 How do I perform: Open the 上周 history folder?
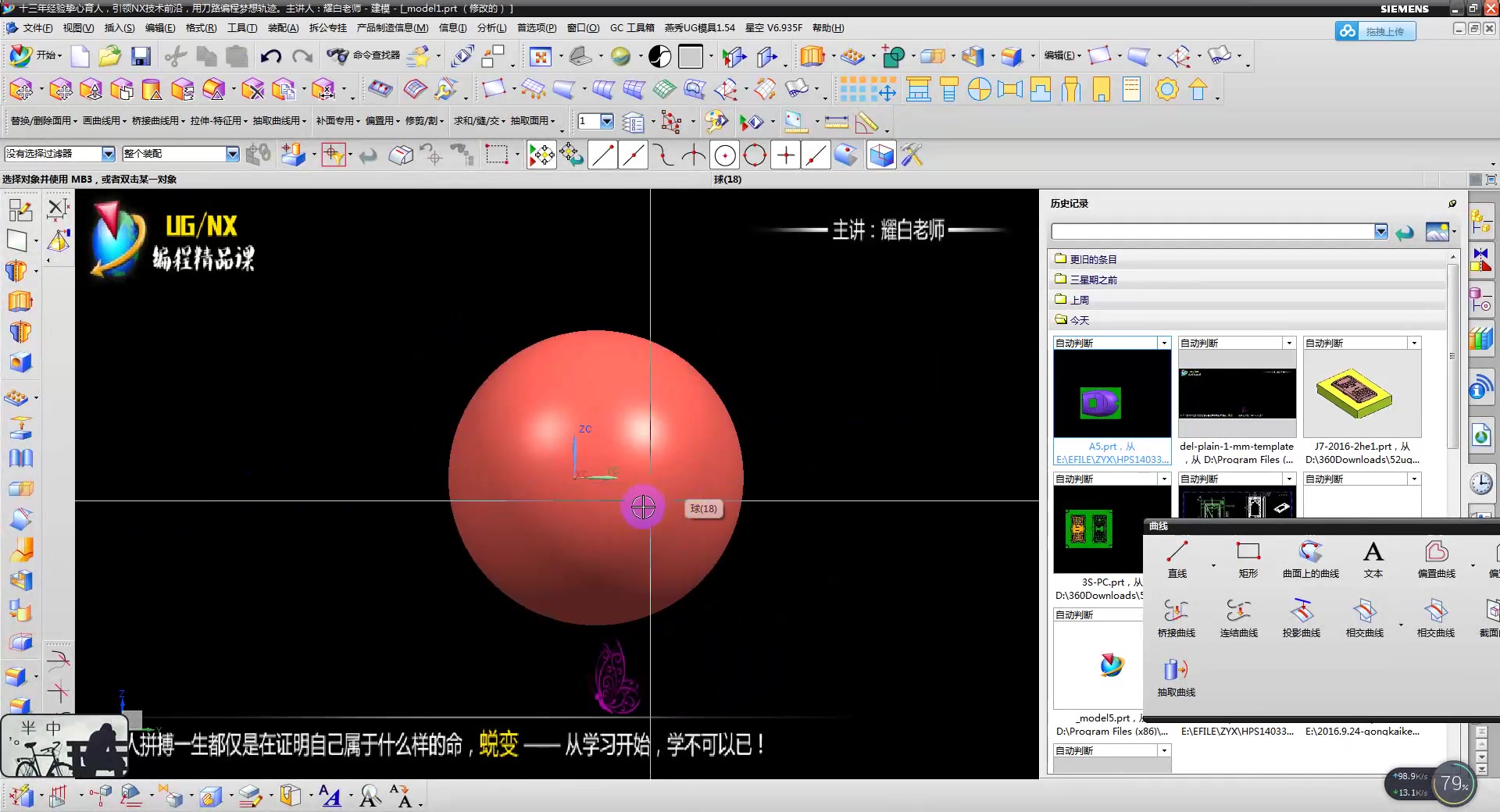pos(1248,300)
